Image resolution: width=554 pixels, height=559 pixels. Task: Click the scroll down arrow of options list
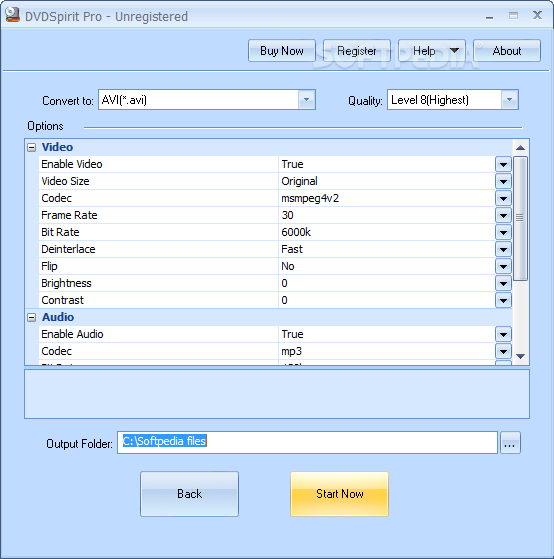tap(520, 356)
